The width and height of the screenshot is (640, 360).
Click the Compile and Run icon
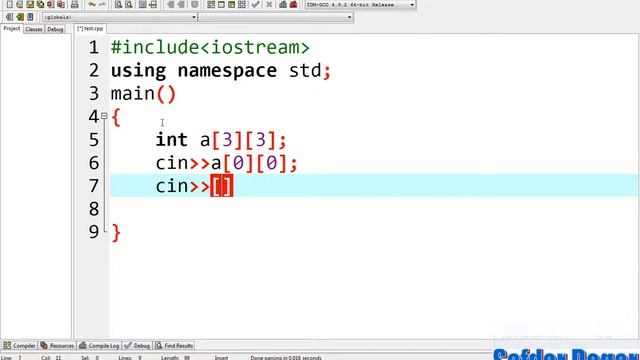point(231,4)
